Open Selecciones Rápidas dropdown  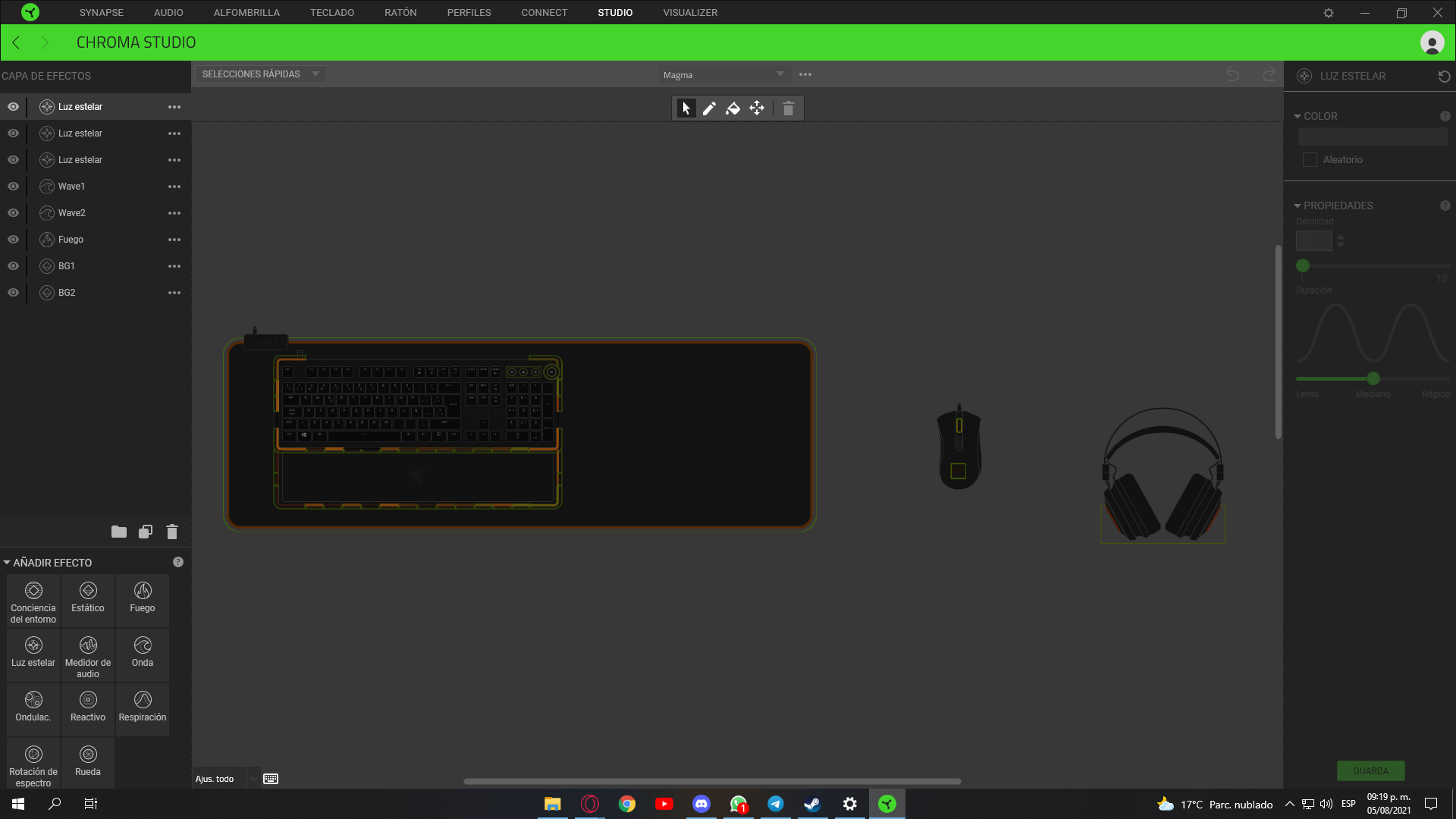coord(260,74)
